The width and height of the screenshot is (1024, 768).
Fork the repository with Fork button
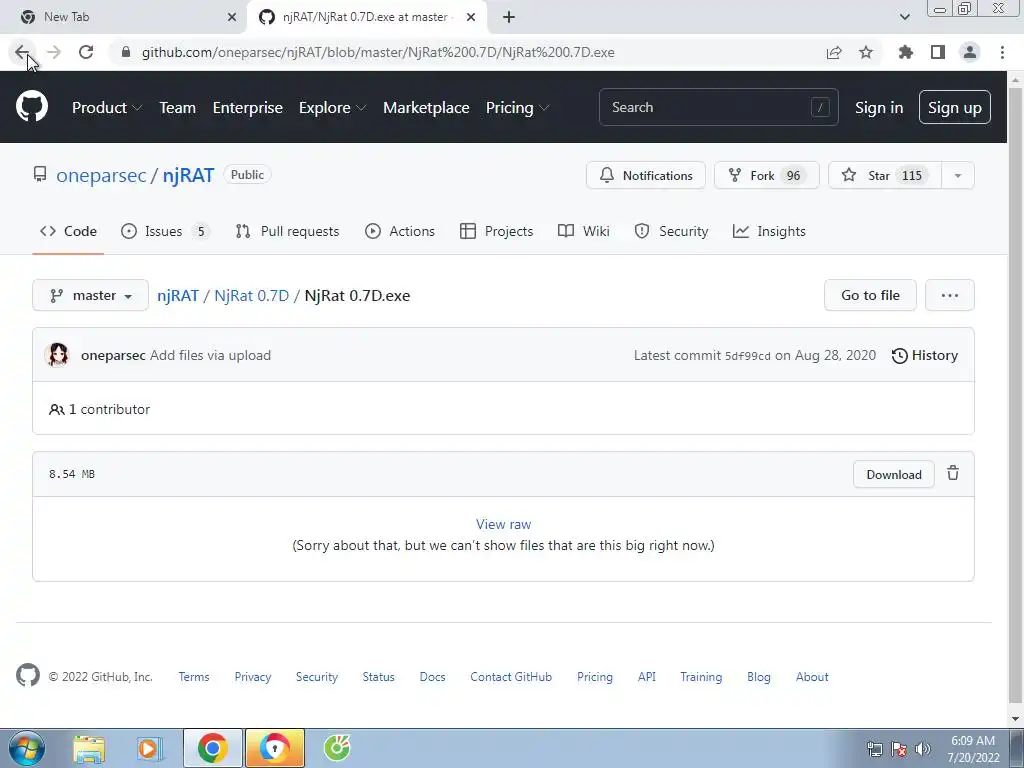click(x=766, y=175)
